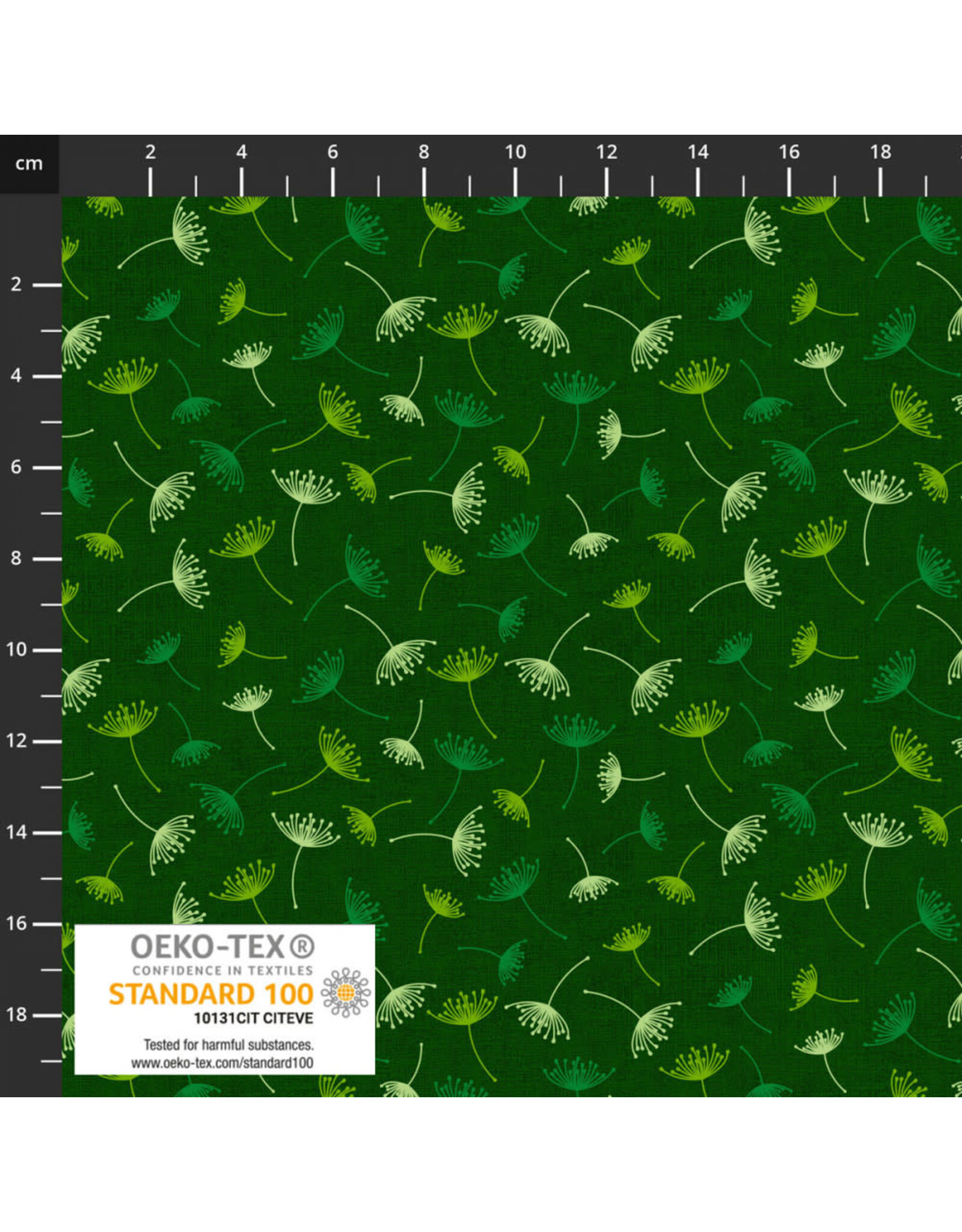Click the cm unit label in ruler corner
962x1232 pixels.
point(29,164)
